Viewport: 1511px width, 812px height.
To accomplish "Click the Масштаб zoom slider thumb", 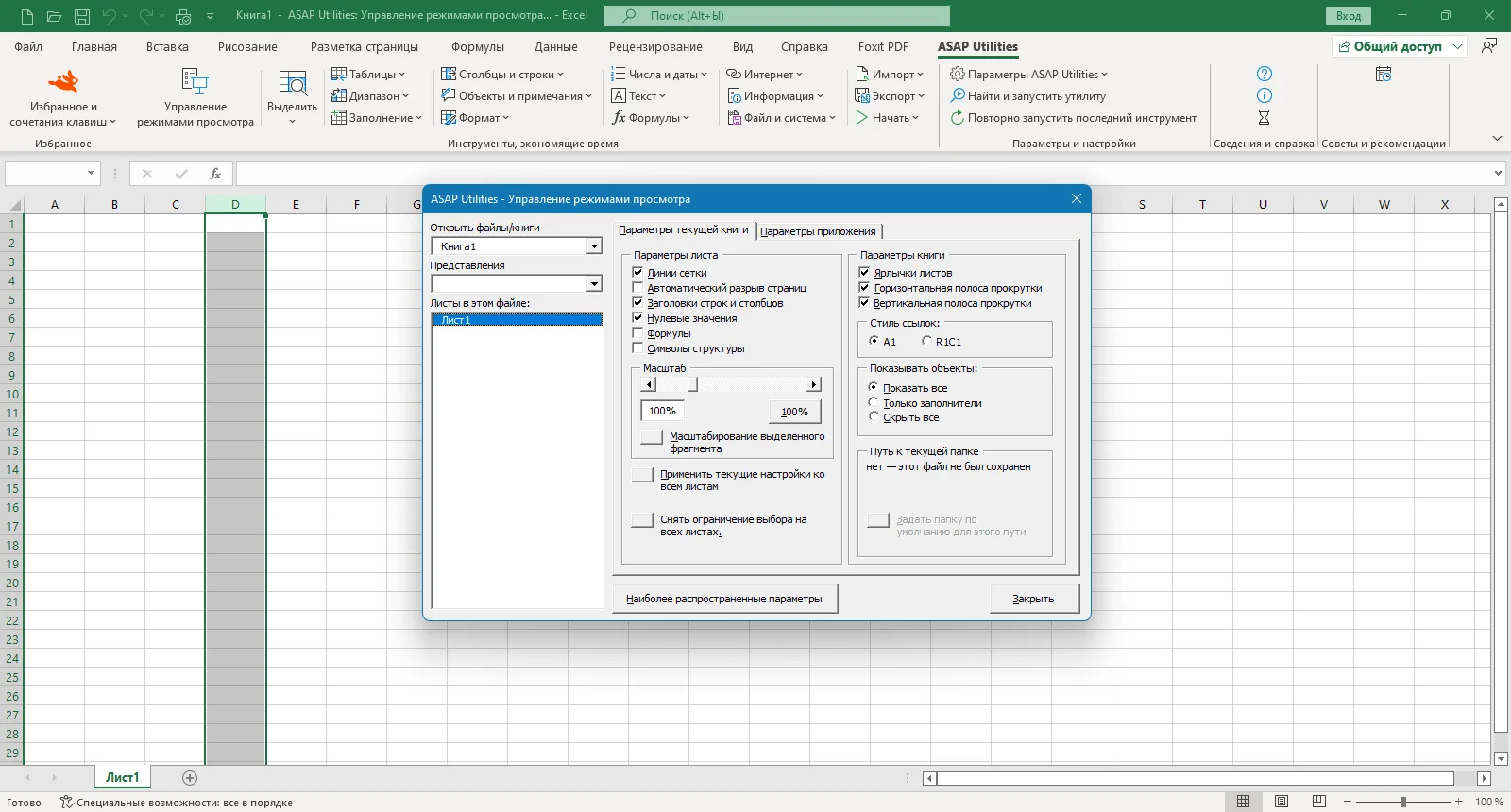I will (693, 384).
